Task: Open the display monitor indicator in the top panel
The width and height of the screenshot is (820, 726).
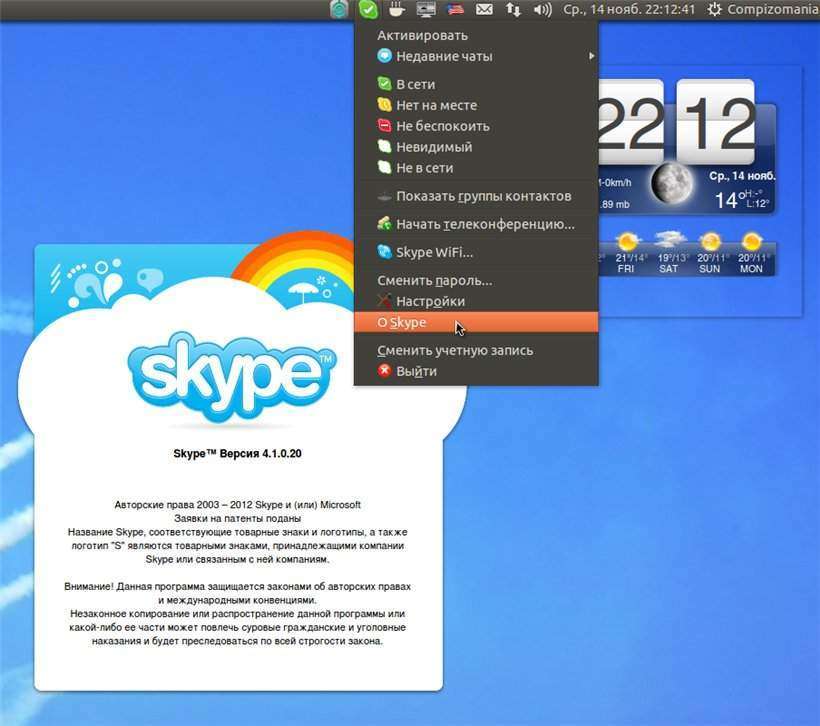Action: pos(426,9)
